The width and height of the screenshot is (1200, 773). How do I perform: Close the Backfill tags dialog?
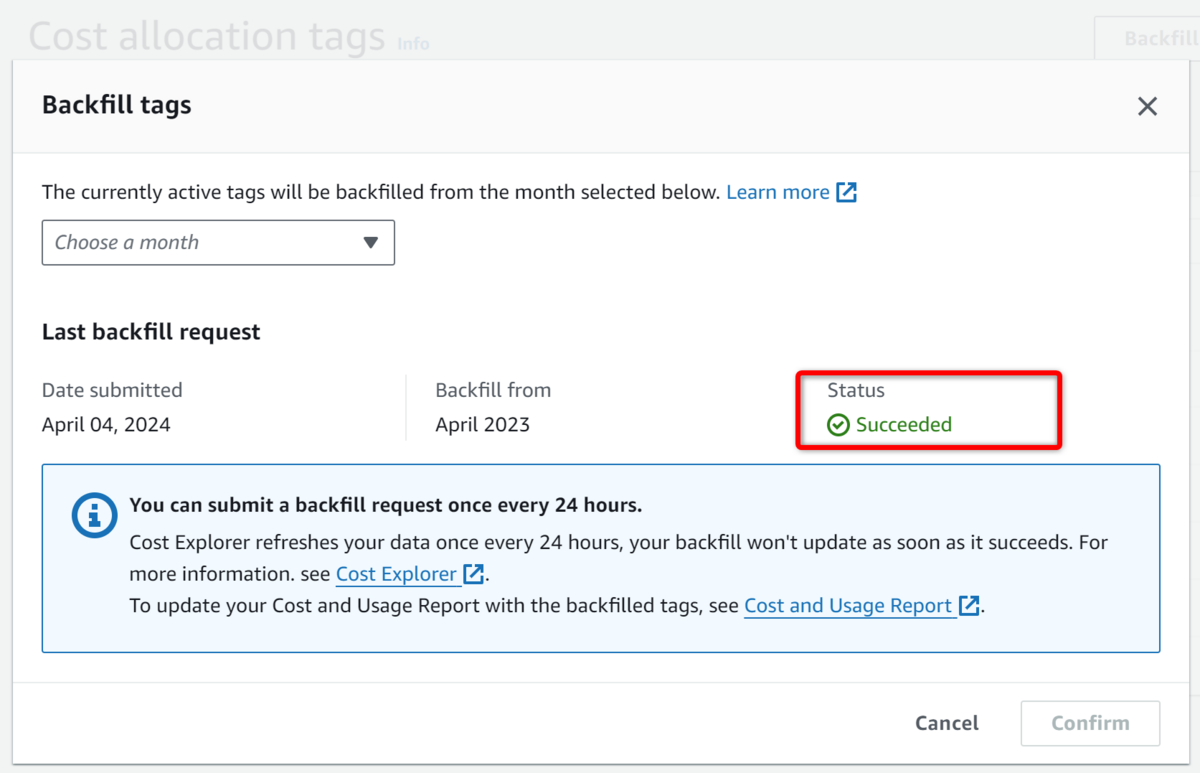[1147, 107]
